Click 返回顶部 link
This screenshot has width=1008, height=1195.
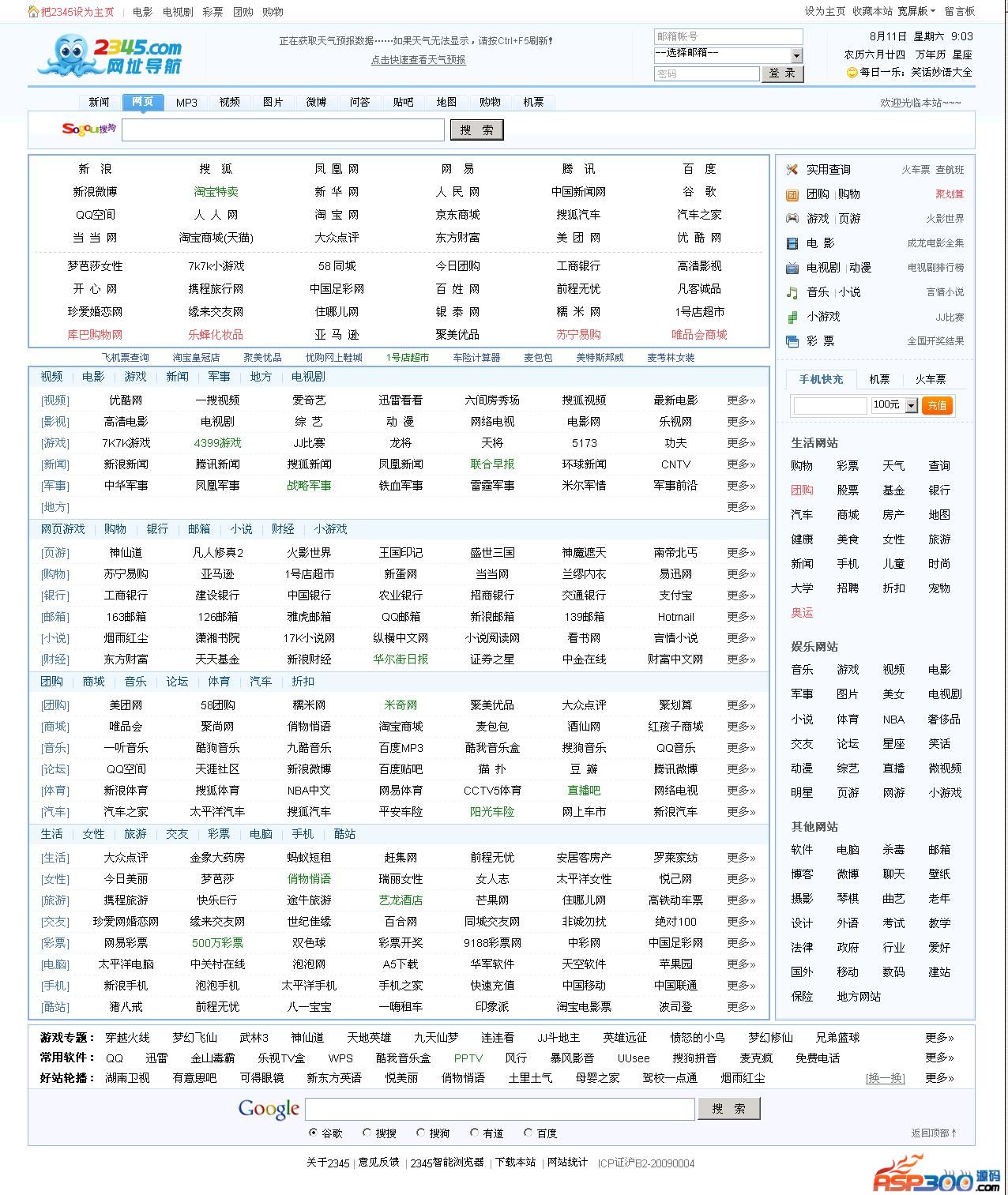(x=934, y=1133)
